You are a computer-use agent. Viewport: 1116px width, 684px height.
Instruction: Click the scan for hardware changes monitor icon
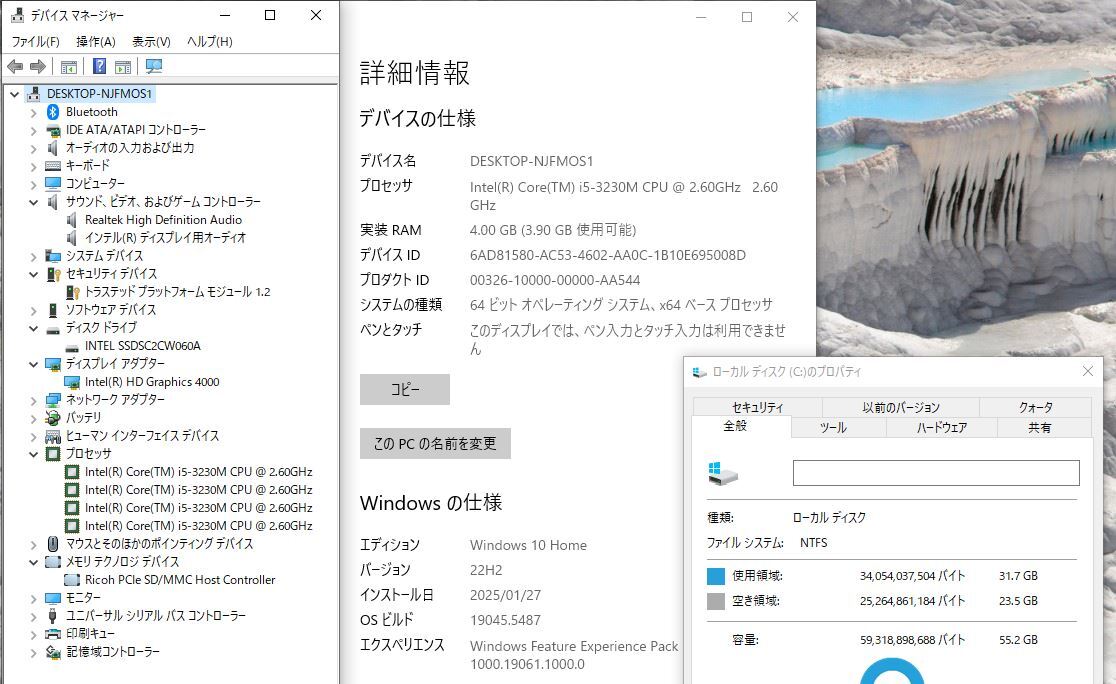(154, 66)
